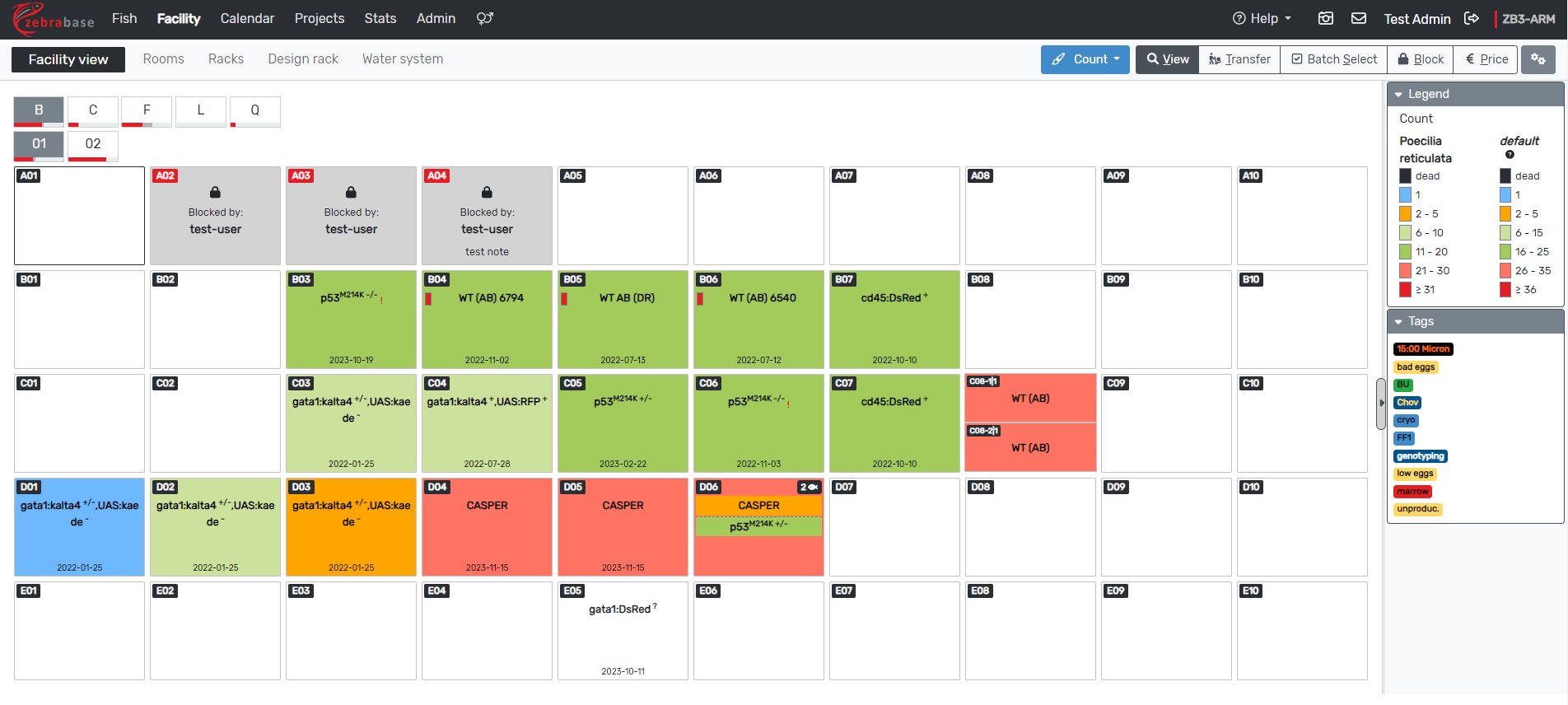The width and height of the screenshot is (1568, 705).
Task: Toggle Transfer mode
Action: coord(1239,59)
